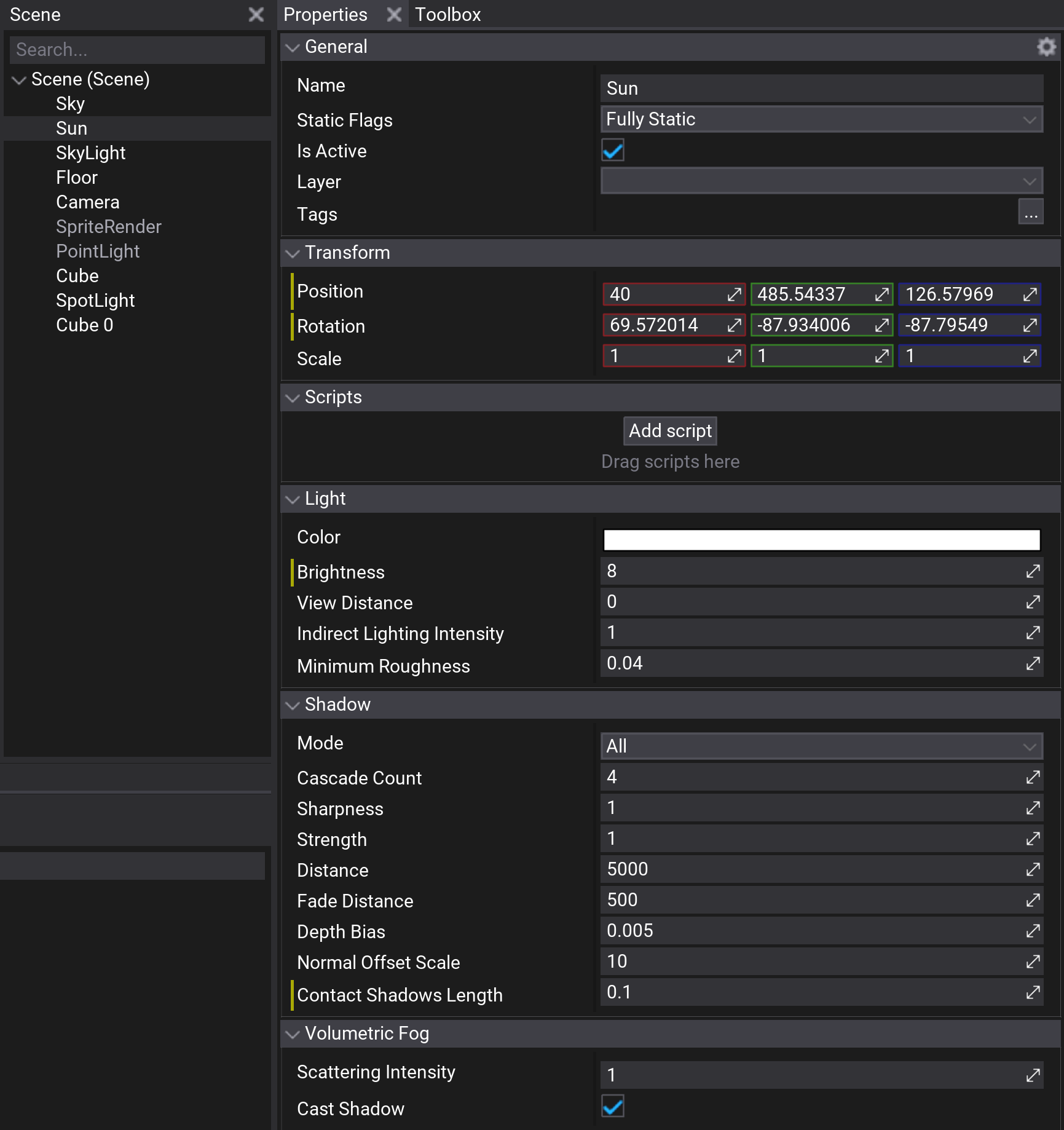Click the Scene panel search field
This screenshot has height=1130, width=1064.
click(136, 49)
